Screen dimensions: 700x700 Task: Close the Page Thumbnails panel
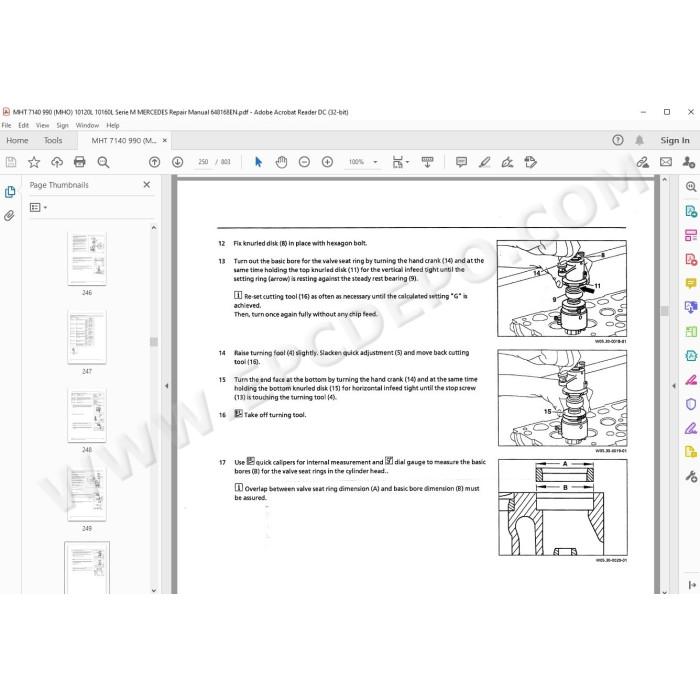click(x=146, y=184)
